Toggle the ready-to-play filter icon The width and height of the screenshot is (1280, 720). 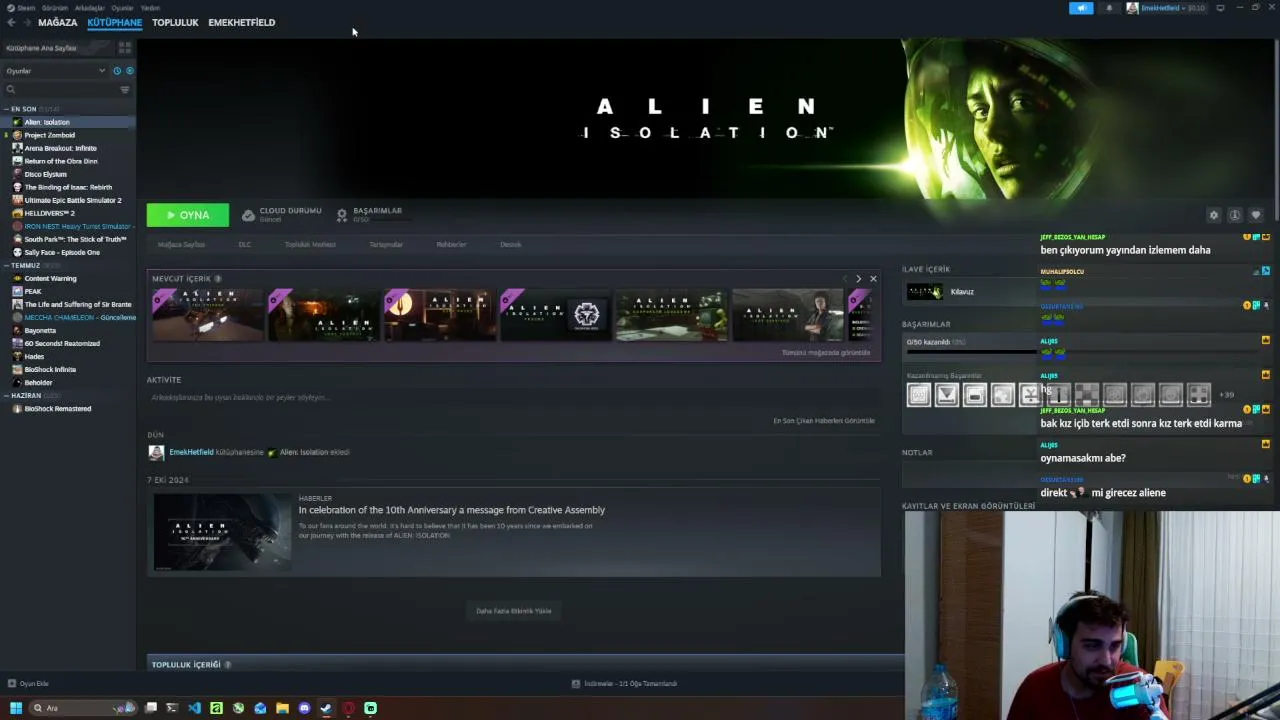[129, 71]
